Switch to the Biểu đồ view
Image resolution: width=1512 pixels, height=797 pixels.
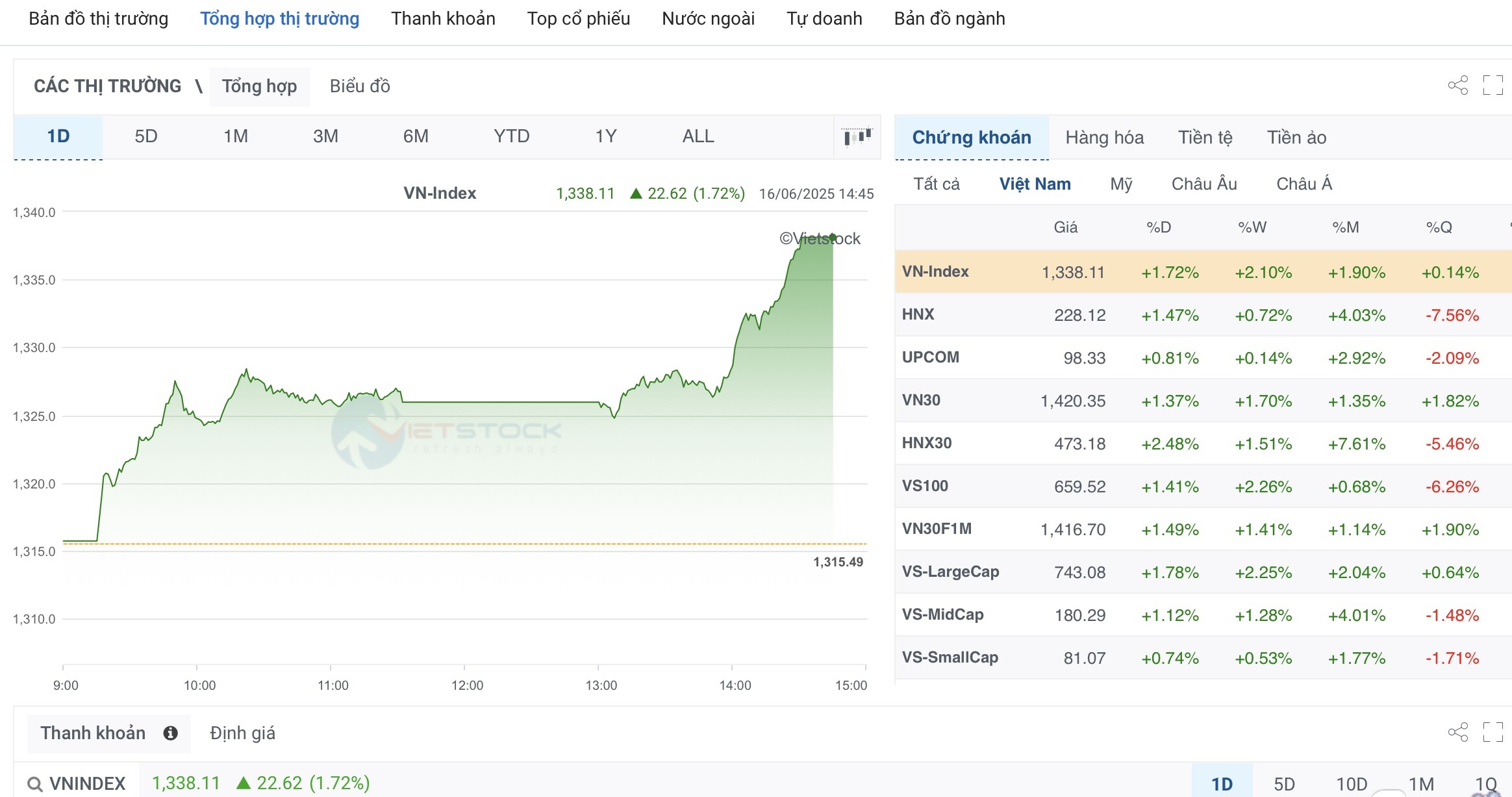point(360,86)
